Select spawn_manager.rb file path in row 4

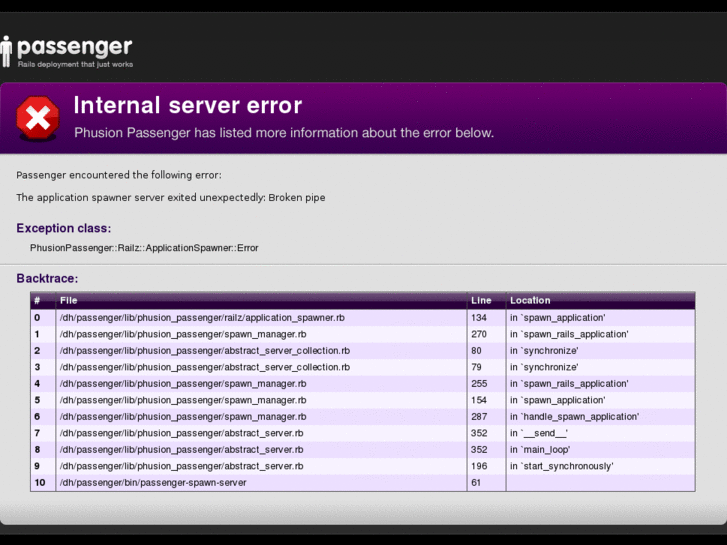click(x=183, y=384)
